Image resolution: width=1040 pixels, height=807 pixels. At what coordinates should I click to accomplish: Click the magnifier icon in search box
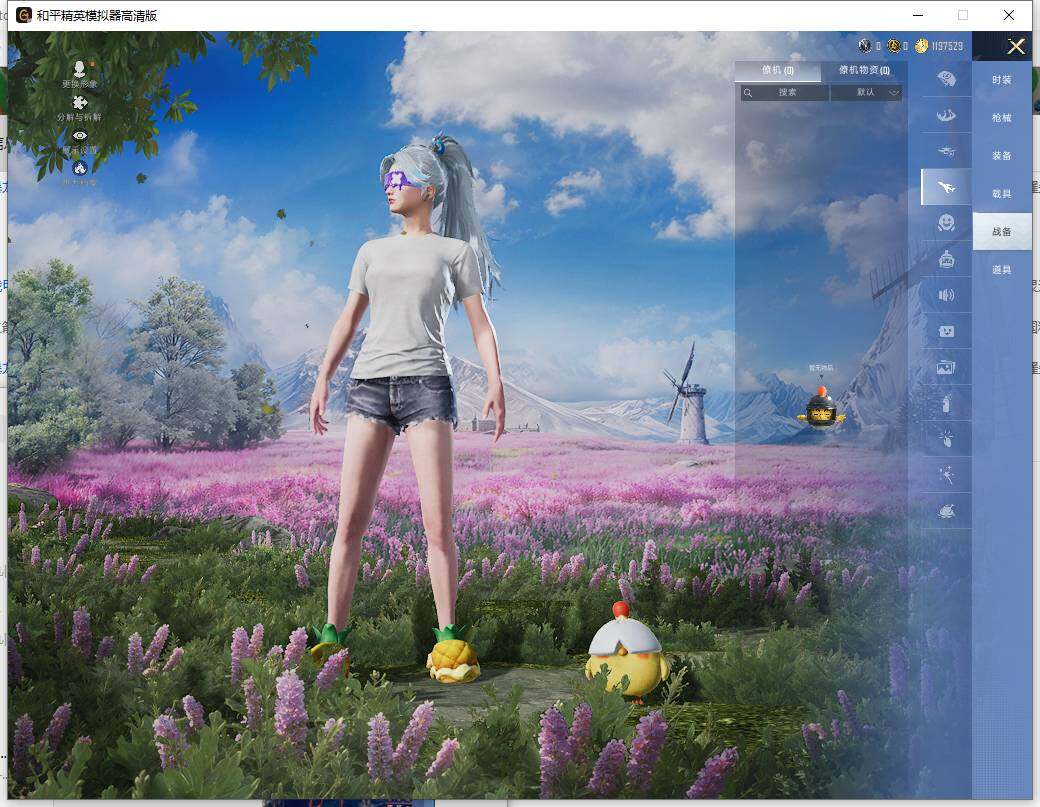tap(748, 93)
